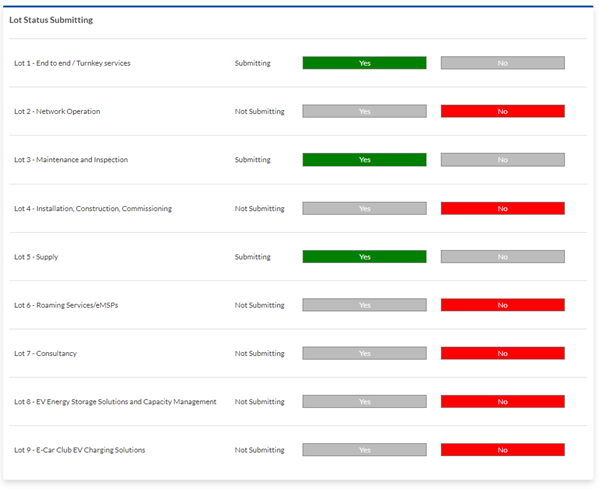Viewport: 599px width, 489px height.
Task: Select Yes for Lot 1 End to end services
Action: (x=364, y=63)
